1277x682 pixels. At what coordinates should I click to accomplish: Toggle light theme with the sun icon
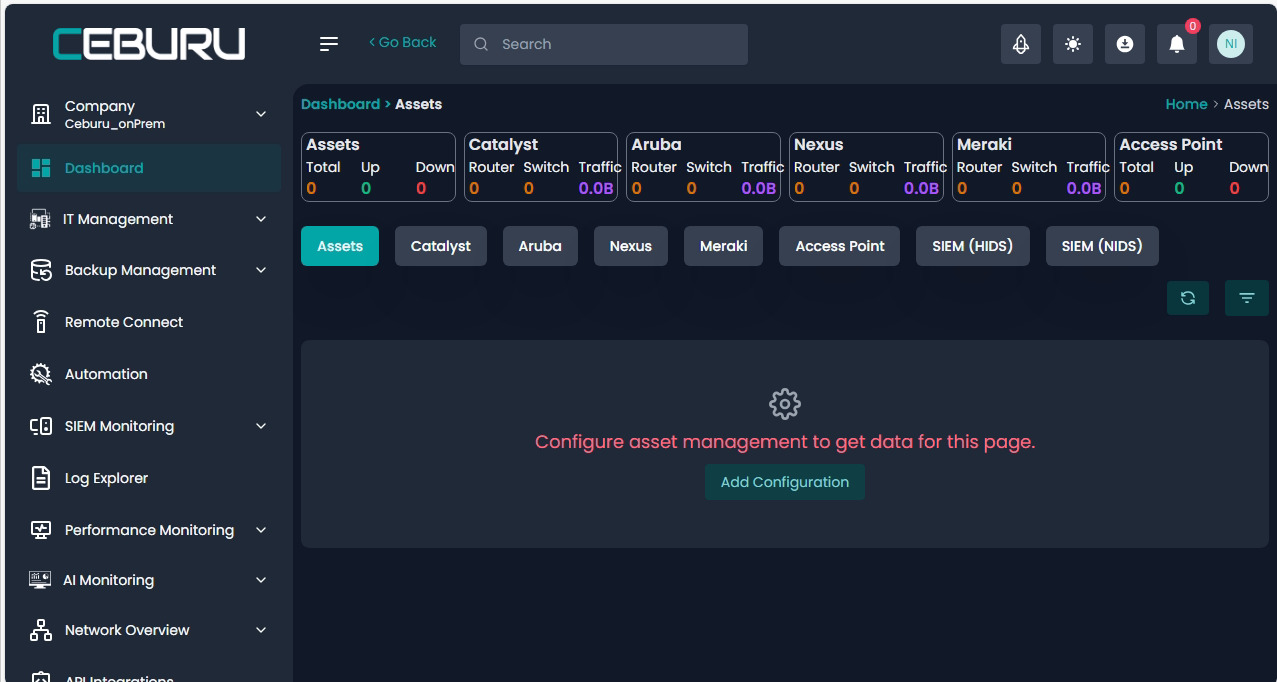pyautogui.click(x=1073, y=44)
